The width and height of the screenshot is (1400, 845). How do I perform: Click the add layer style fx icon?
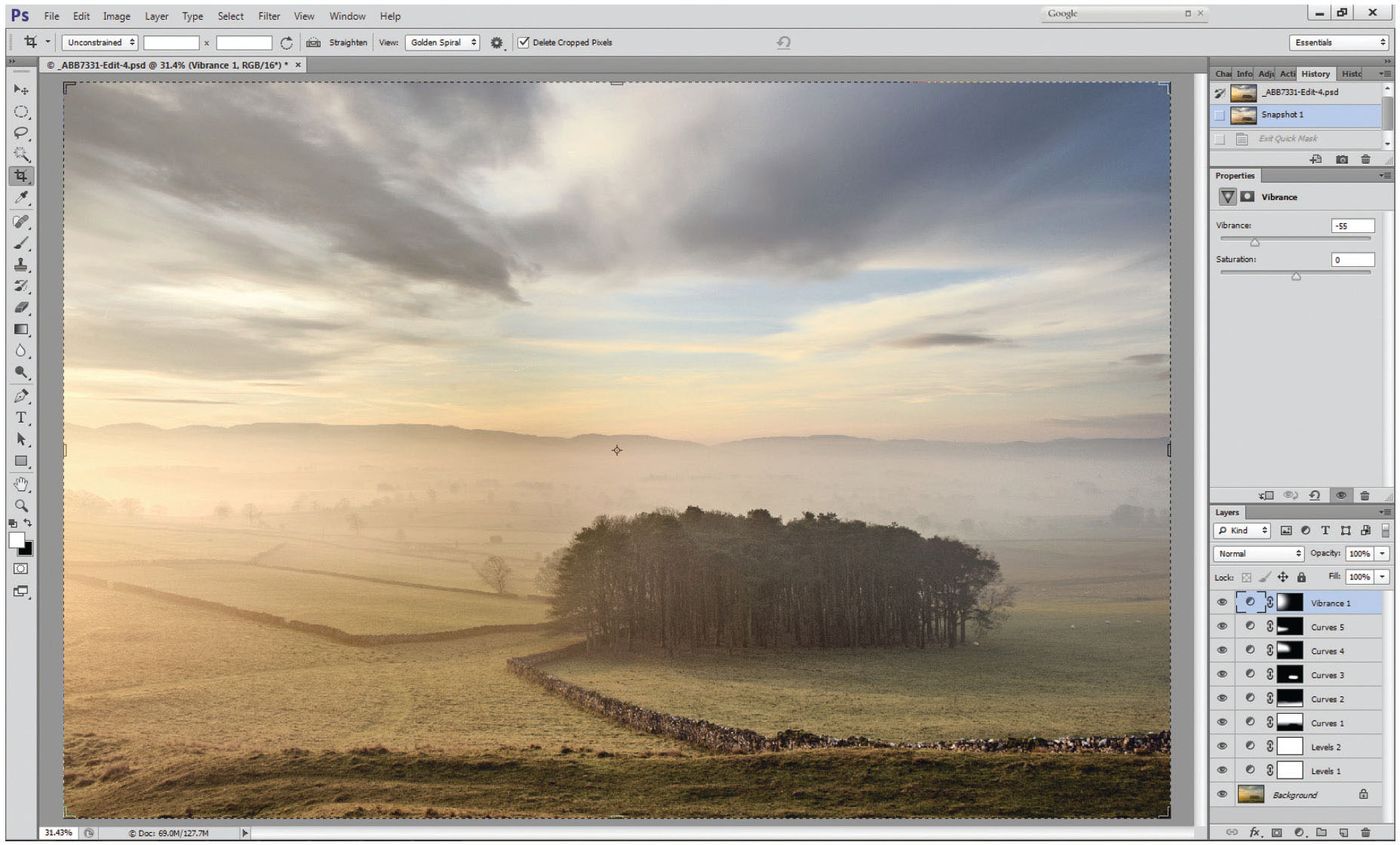pyautogui.click(x=1254, y=832)
